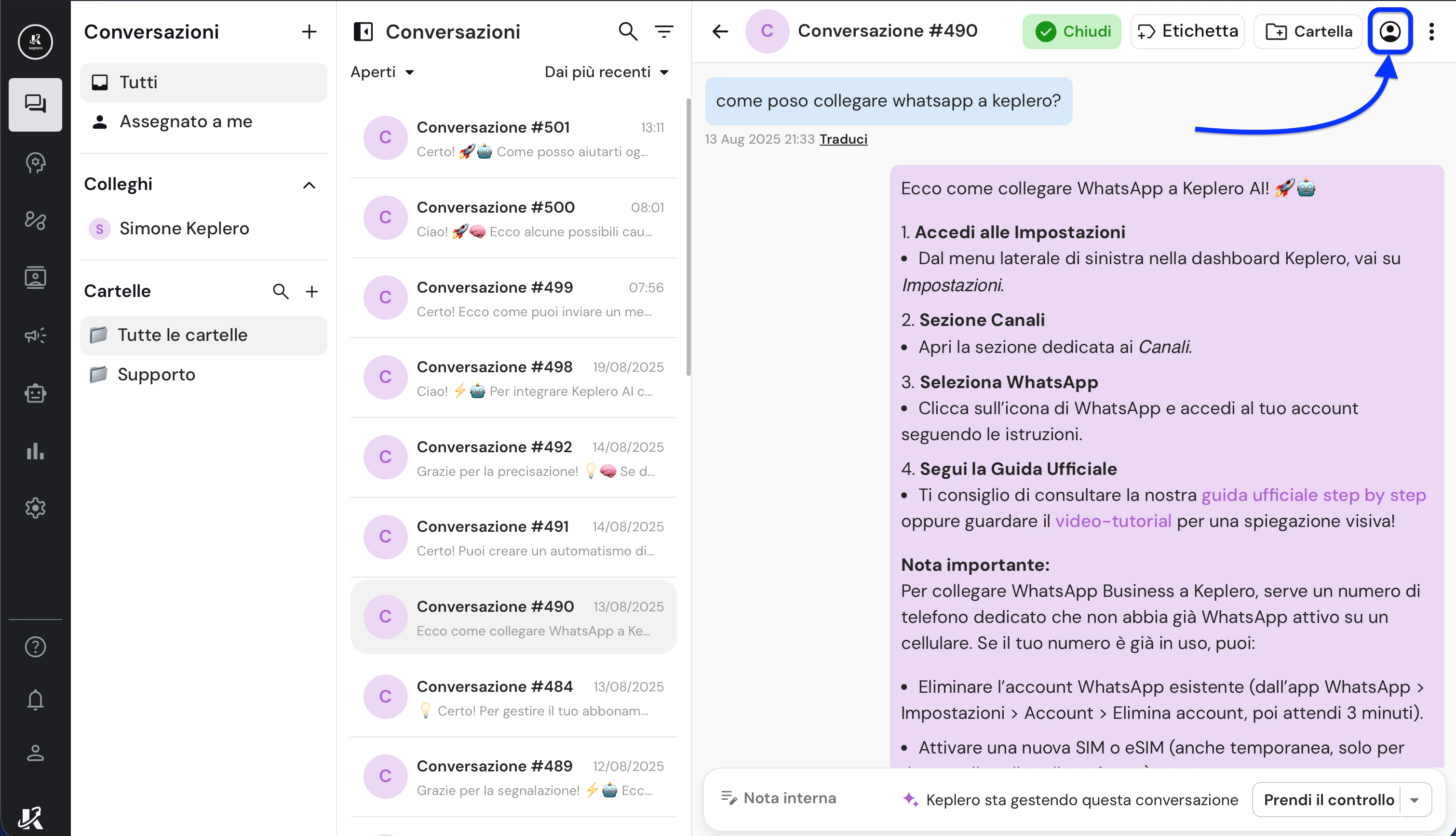Open the dropdown arrow next to Prendi il controllo

tap(1415, 800)
